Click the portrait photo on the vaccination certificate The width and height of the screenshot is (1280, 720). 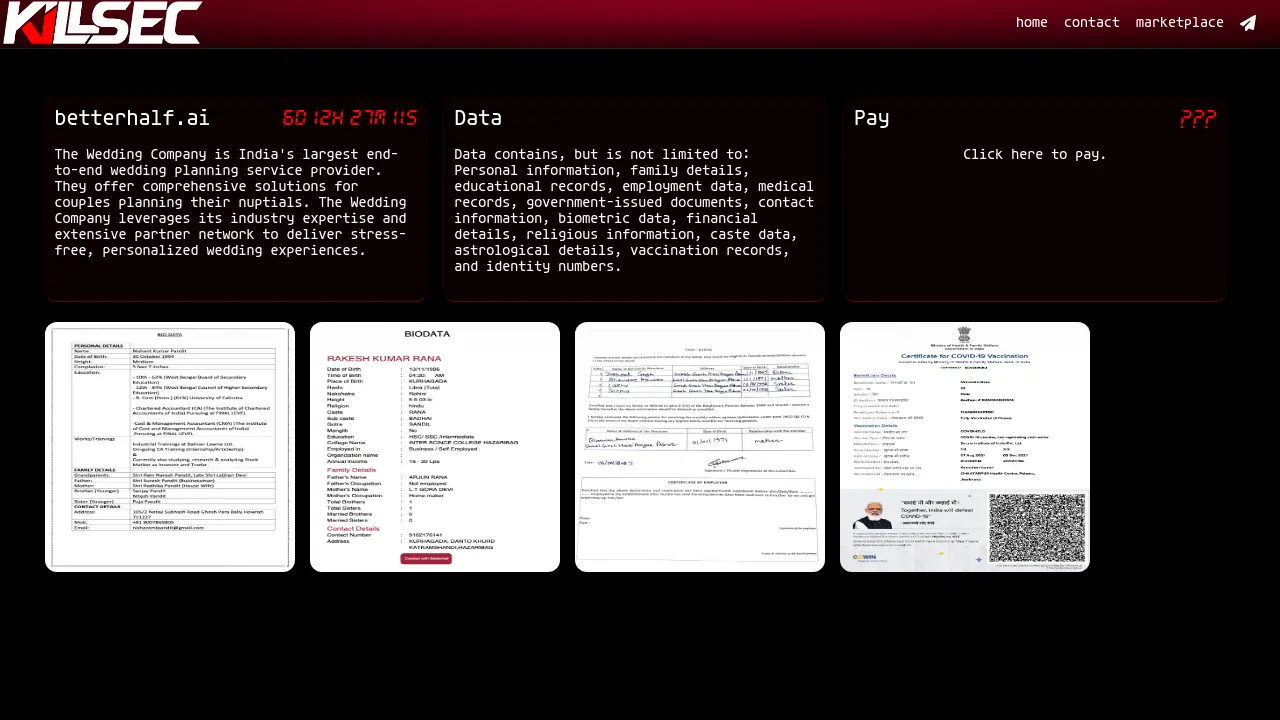pos(873,513)
